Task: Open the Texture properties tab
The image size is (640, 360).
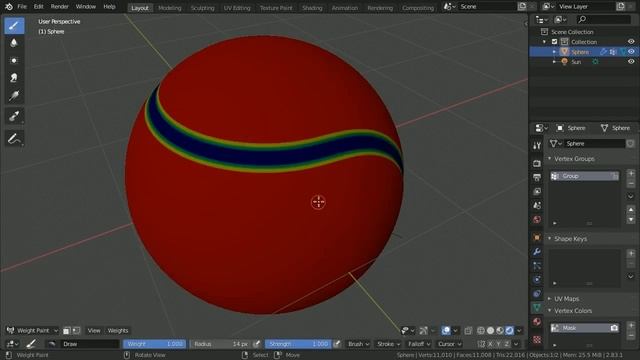Action: [537, 339]
